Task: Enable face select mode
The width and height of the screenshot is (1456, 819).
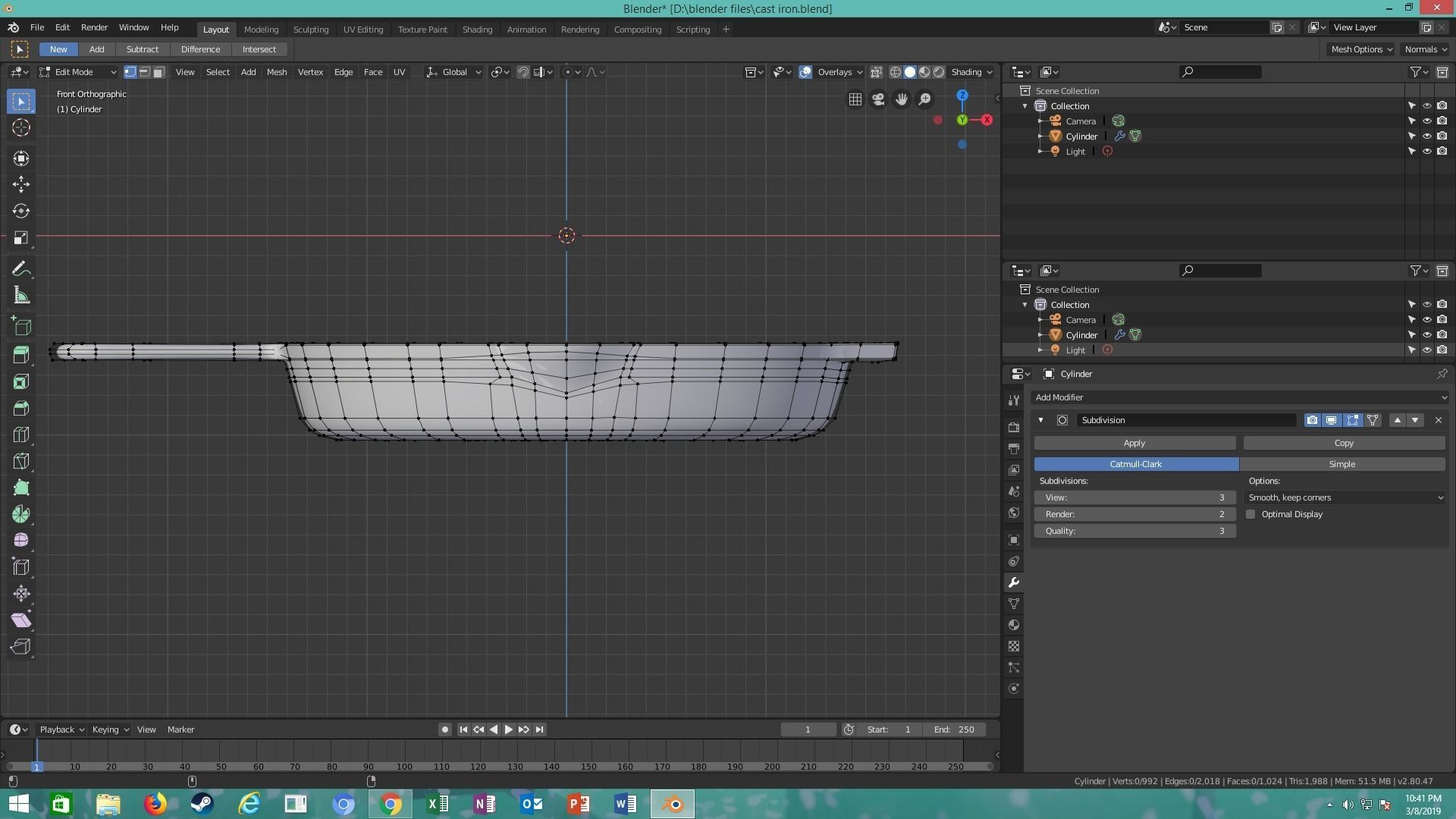Action: 158,72
